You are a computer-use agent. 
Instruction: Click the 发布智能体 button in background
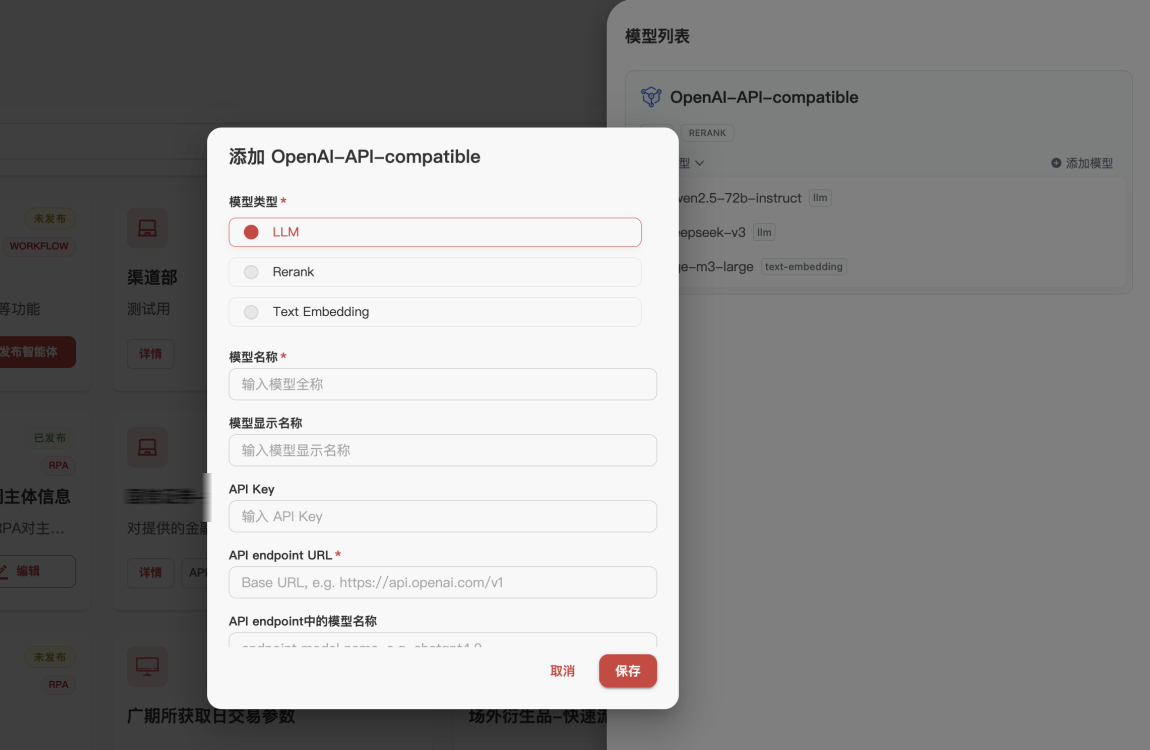click(35, 352)
